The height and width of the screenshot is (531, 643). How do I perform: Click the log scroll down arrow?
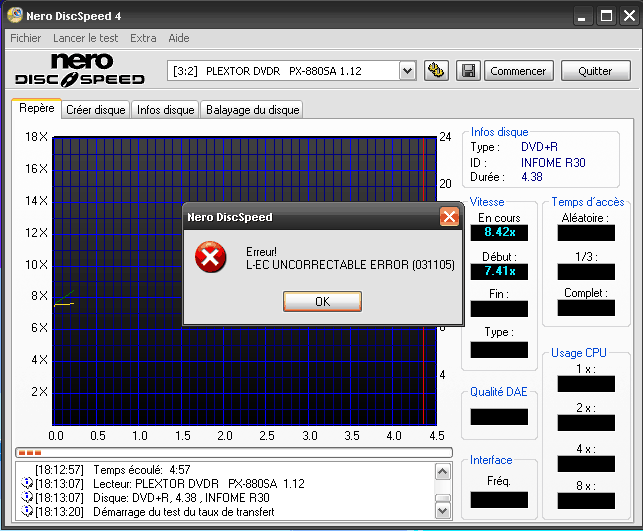(x=442, y=511)
